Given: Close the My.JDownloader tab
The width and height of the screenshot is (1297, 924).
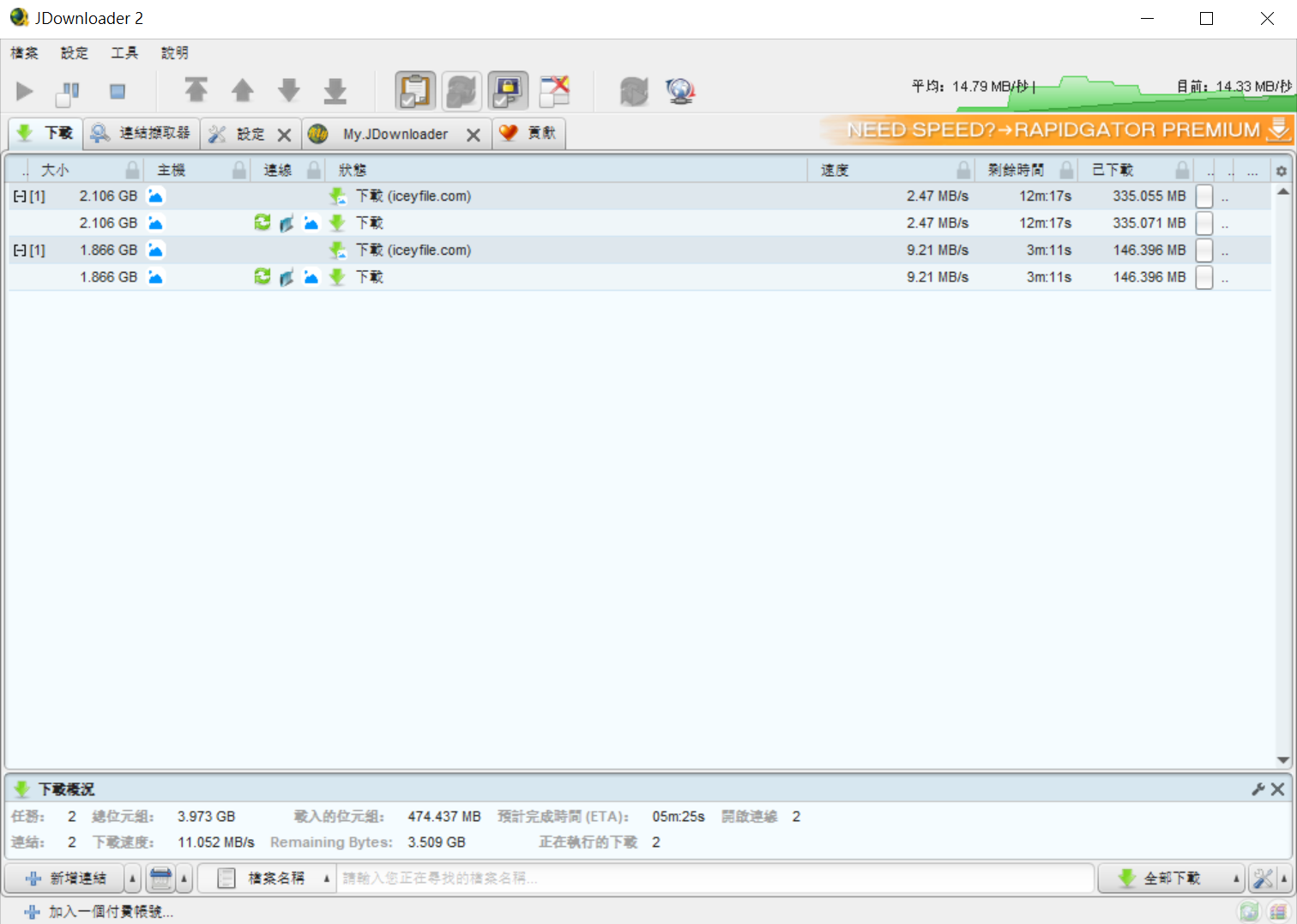Looking at the screenshot, I should coord(473,135).
